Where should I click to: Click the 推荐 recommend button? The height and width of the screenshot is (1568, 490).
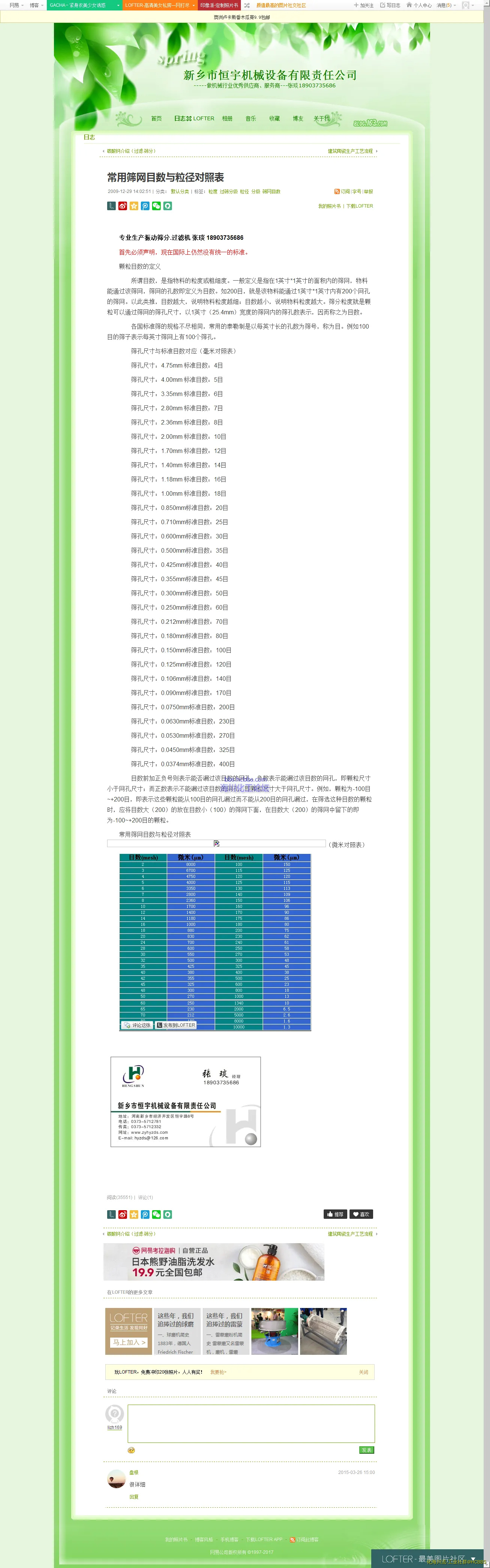(x=335, y=1214)
